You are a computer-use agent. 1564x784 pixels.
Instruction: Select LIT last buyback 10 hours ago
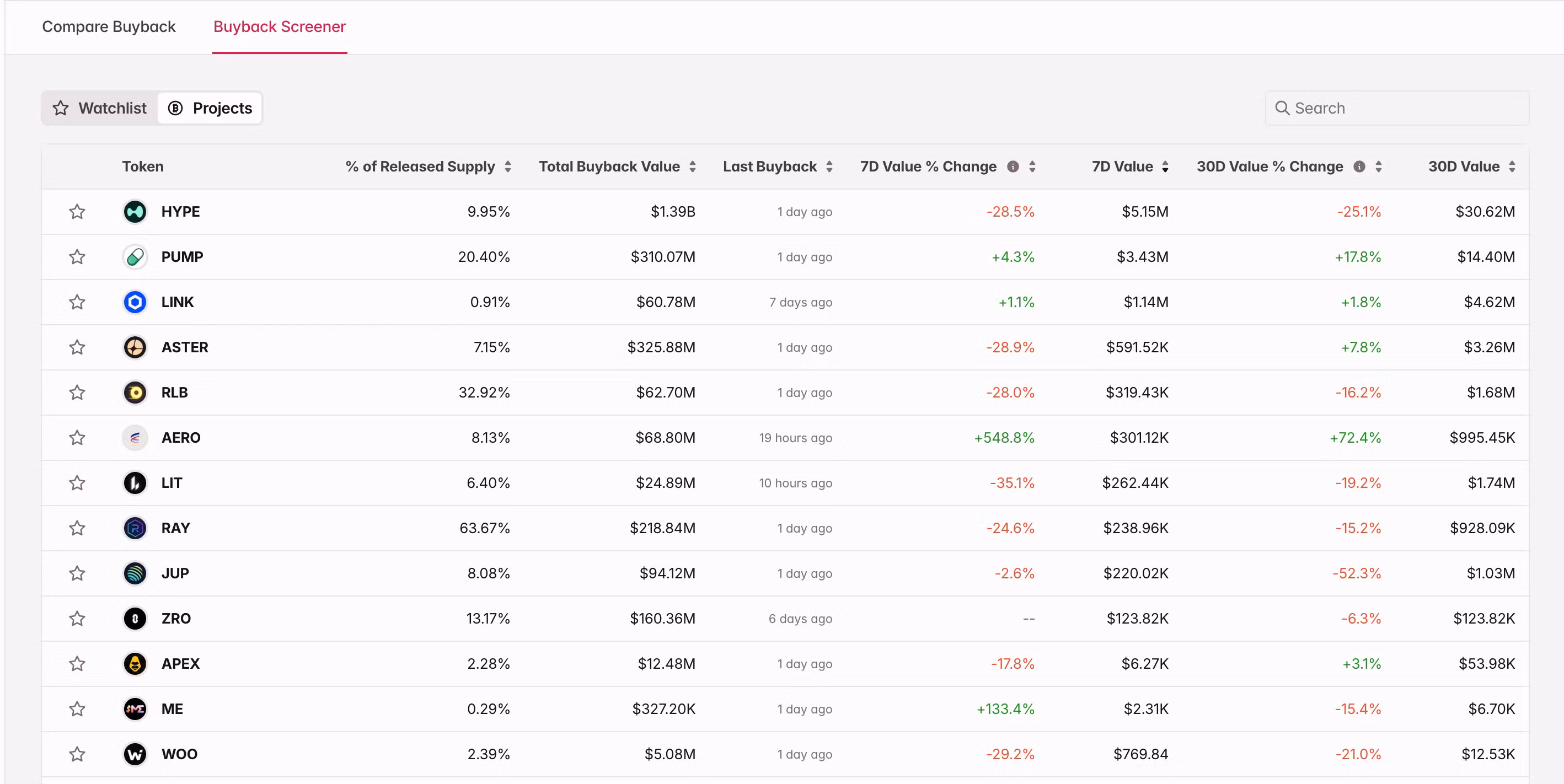point(795,483)
